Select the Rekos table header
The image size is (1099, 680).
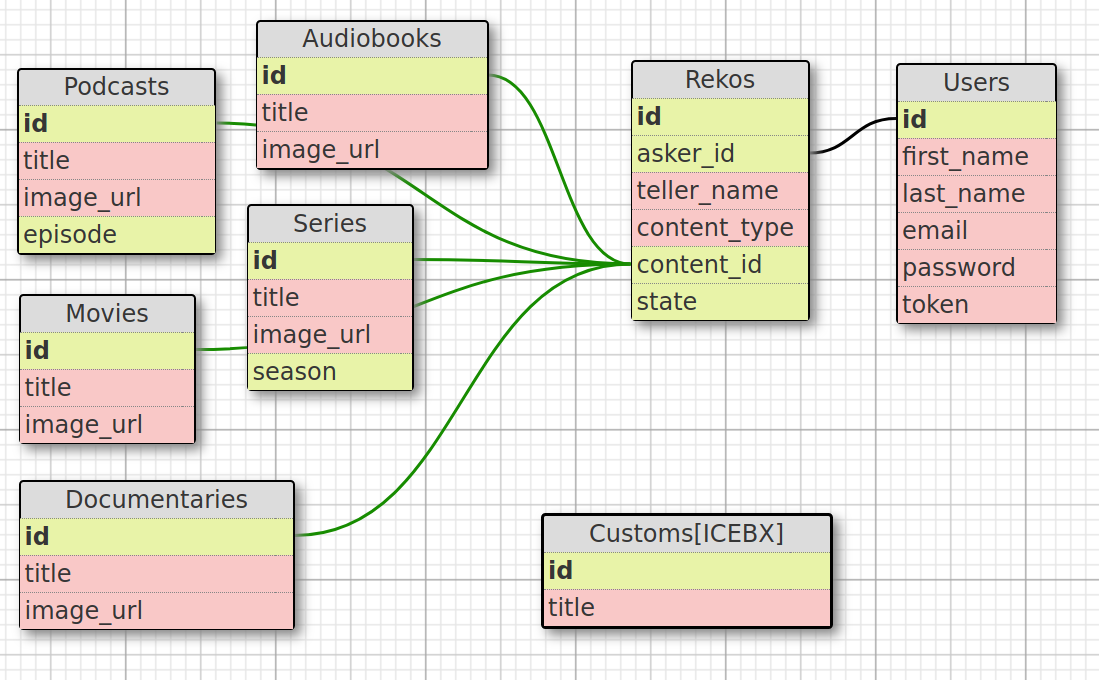coord(721,80)
